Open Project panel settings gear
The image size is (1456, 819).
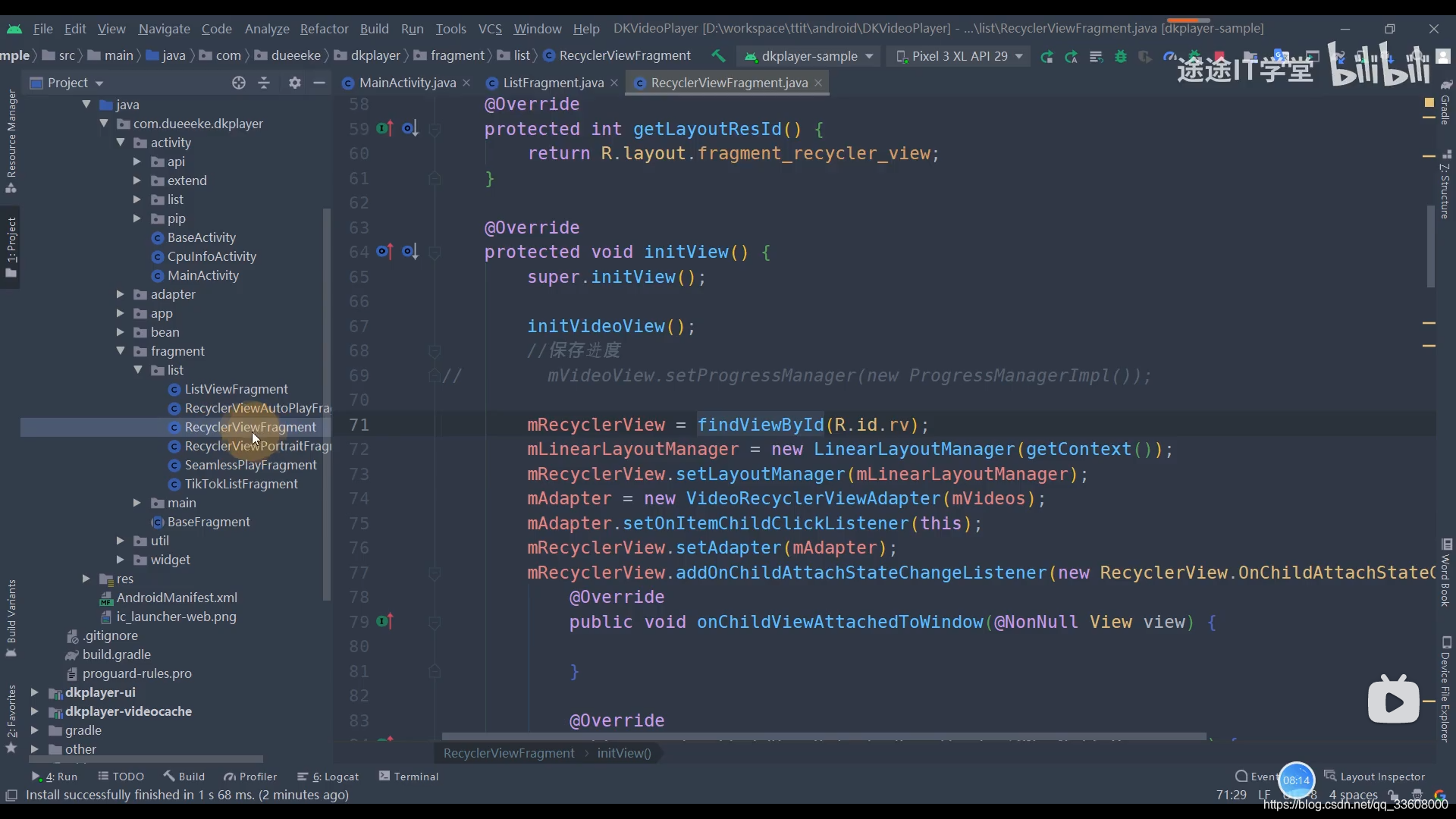coord(295,83)
